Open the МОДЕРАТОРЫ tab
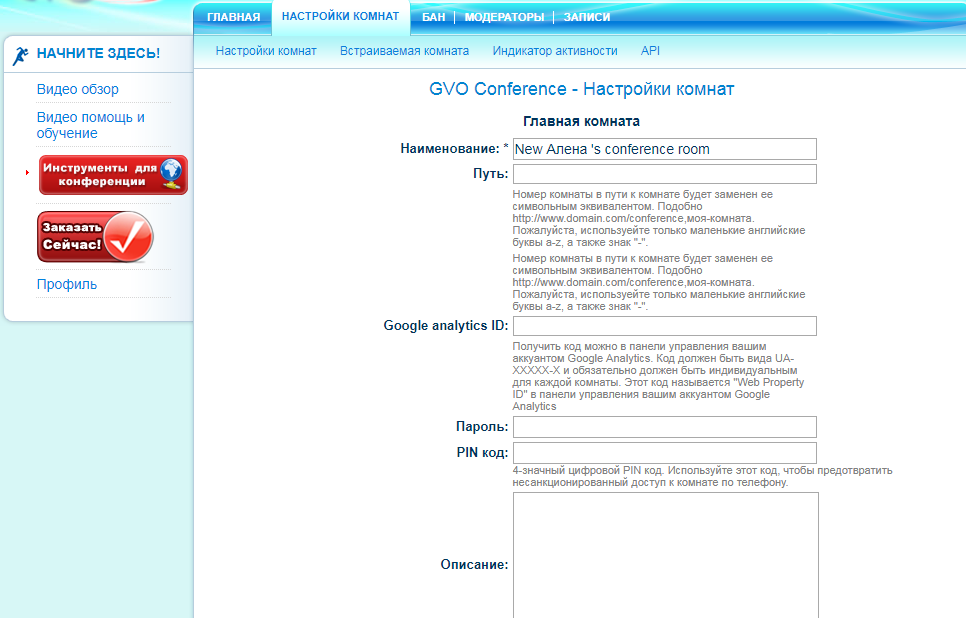This screenshot has height=618, width=966. (x=505, y=17)
